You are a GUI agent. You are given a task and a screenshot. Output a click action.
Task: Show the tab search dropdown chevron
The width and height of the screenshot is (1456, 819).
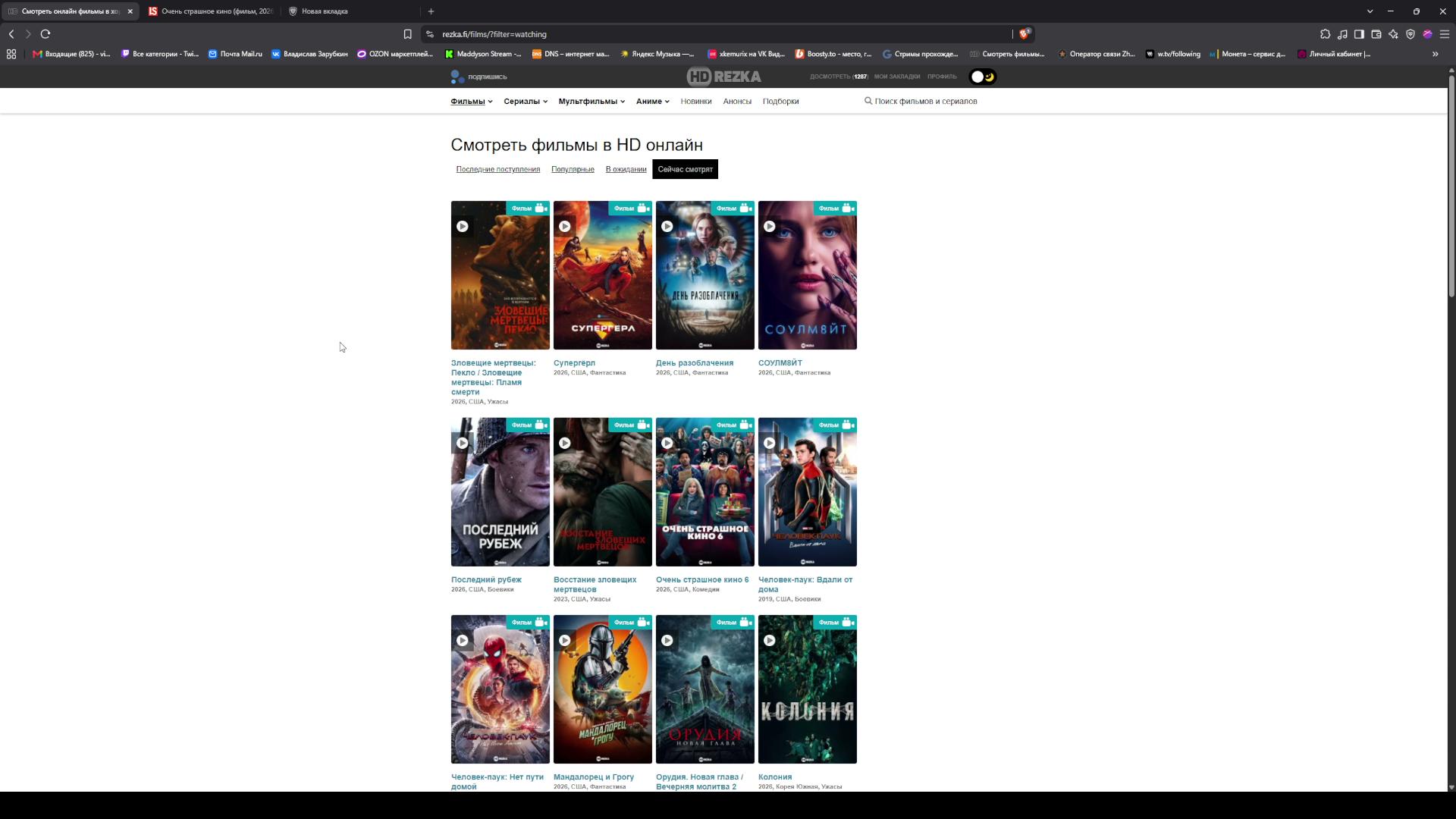[1370, 11]
